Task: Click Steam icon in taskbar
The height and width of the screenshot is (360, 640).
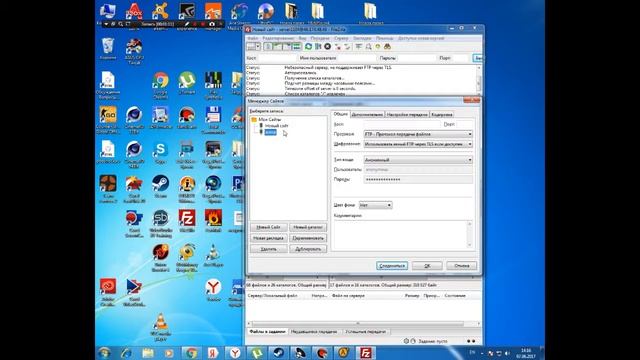Action: (x=278, y=353)
